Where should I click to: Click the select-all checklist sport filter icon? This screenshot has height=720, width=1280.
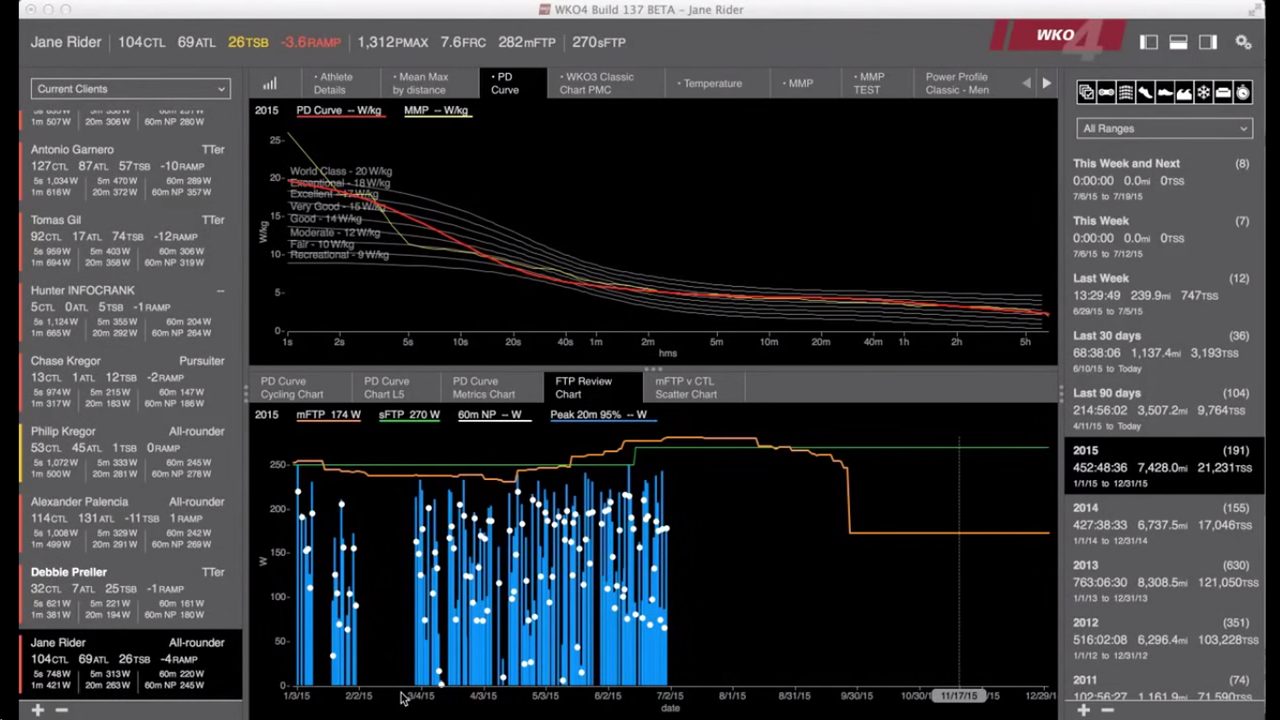coord(1086,93)
